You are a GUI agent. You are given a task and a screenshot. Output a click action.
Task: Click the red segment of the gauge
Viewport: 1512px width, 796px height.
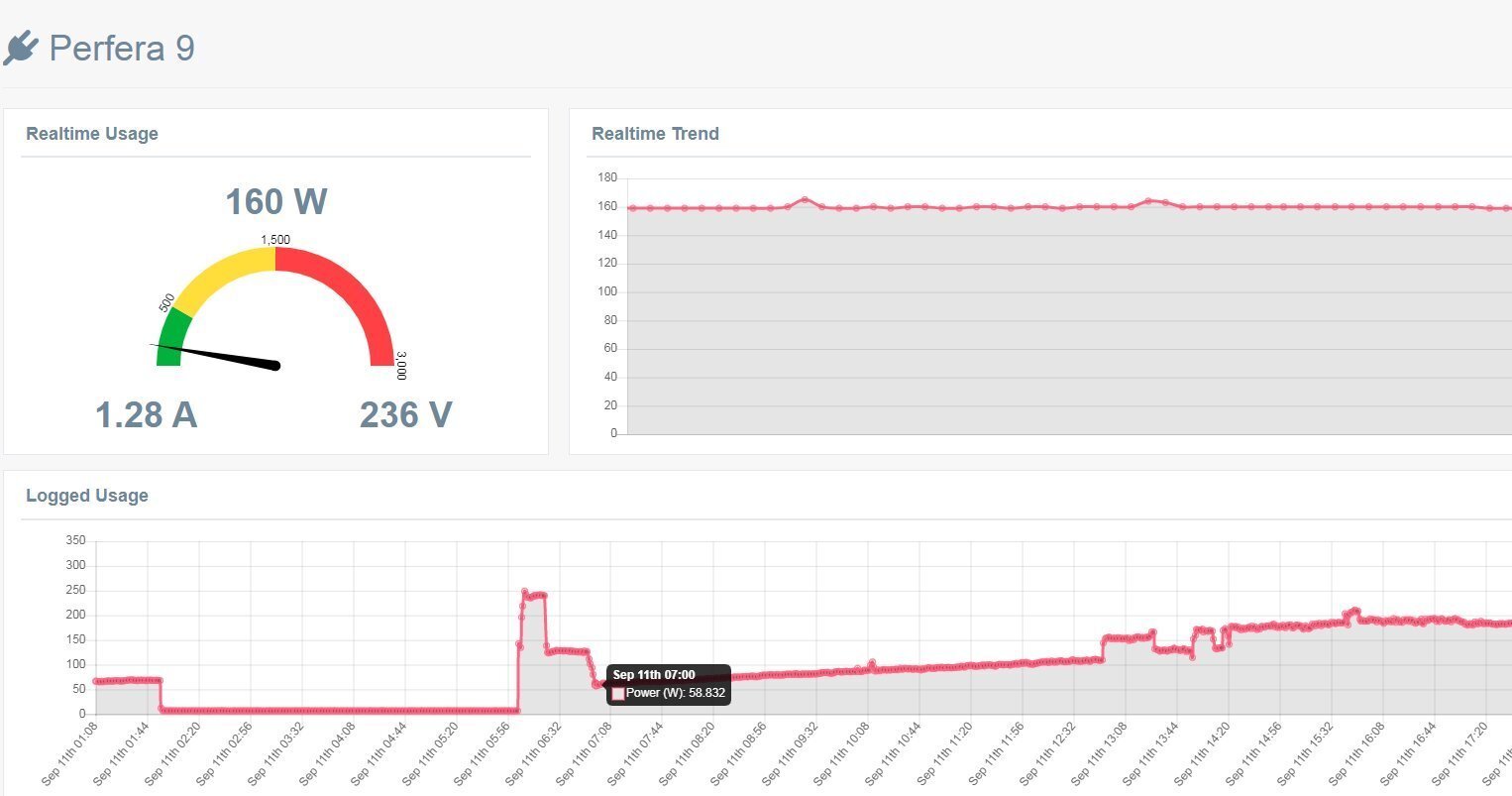(x=352, y=297)
